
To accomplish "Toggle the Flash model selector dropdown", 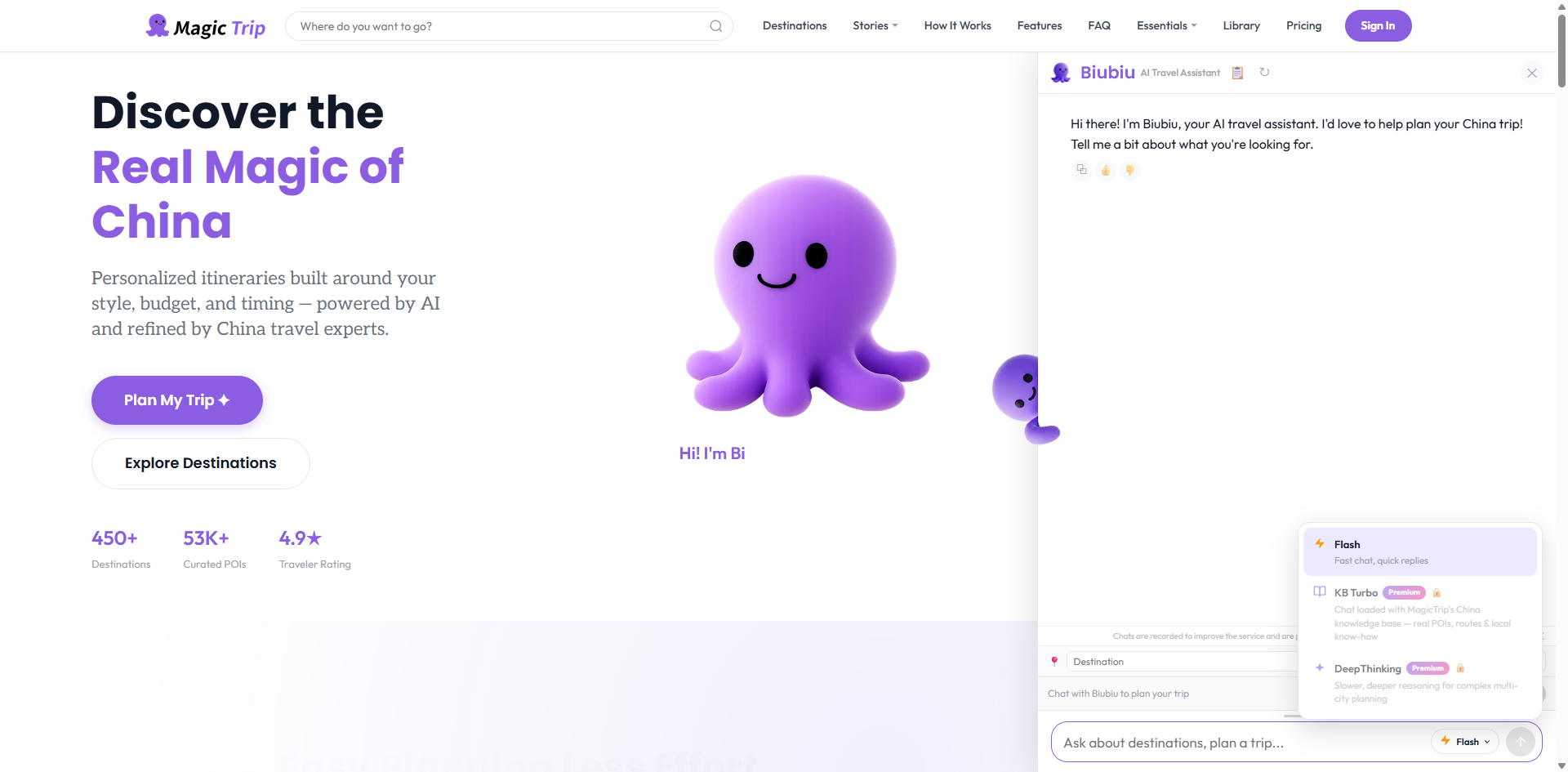I will point(1465,742).
